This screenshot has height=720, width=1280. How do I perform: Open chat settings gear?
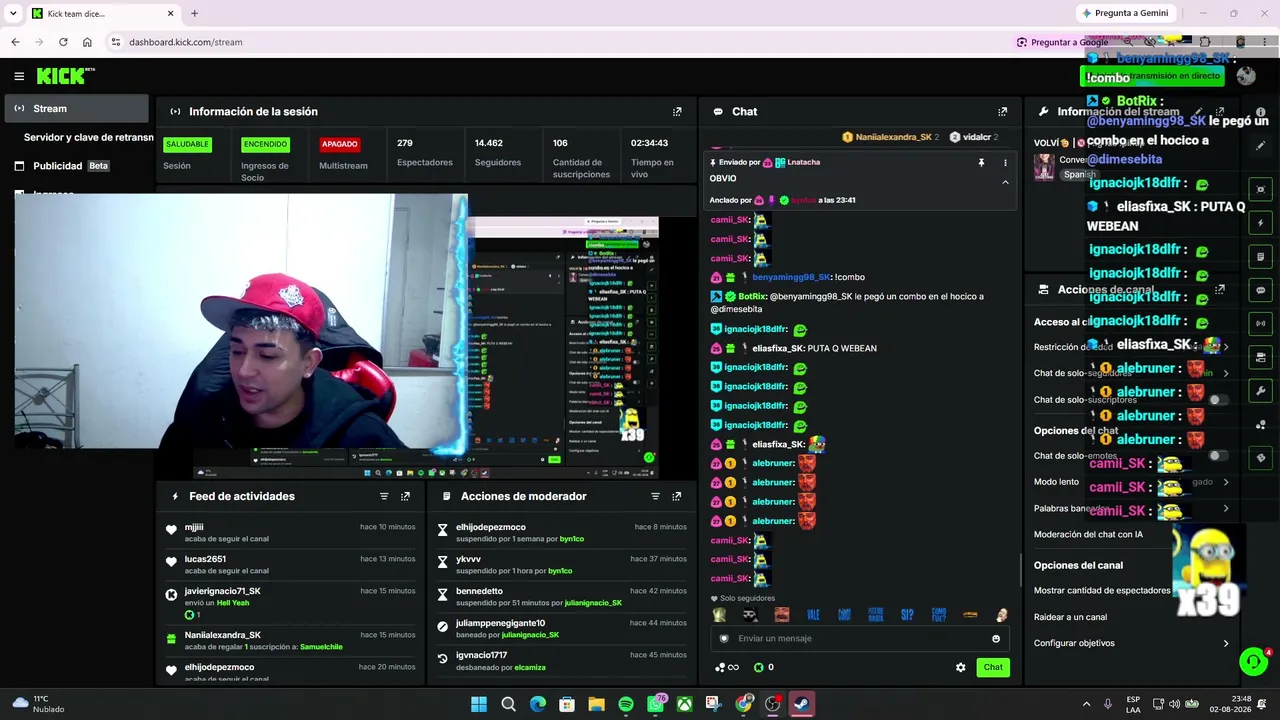coord(961,667)
